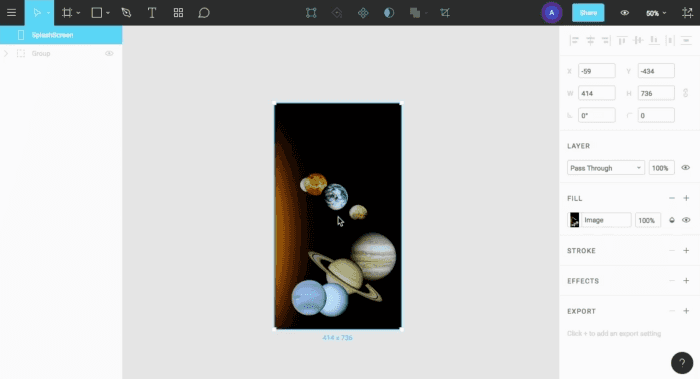700x379 pixels.
Task: Click the Image fill thumbnail swatch
Action: (575, 220)
